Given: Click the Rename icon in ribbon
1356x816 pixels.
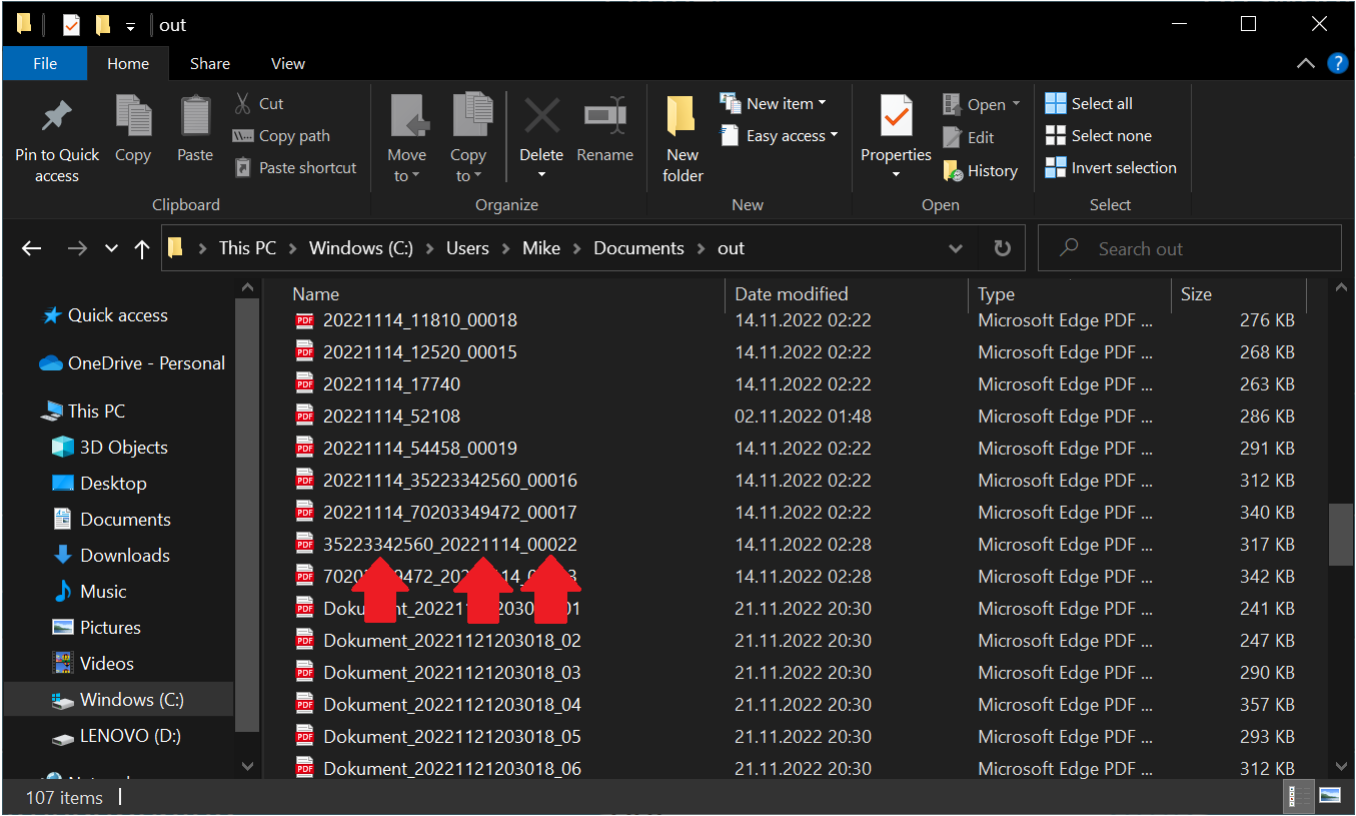Looking at the screenshot, I should pyautogui.click(x=605, y=117).
